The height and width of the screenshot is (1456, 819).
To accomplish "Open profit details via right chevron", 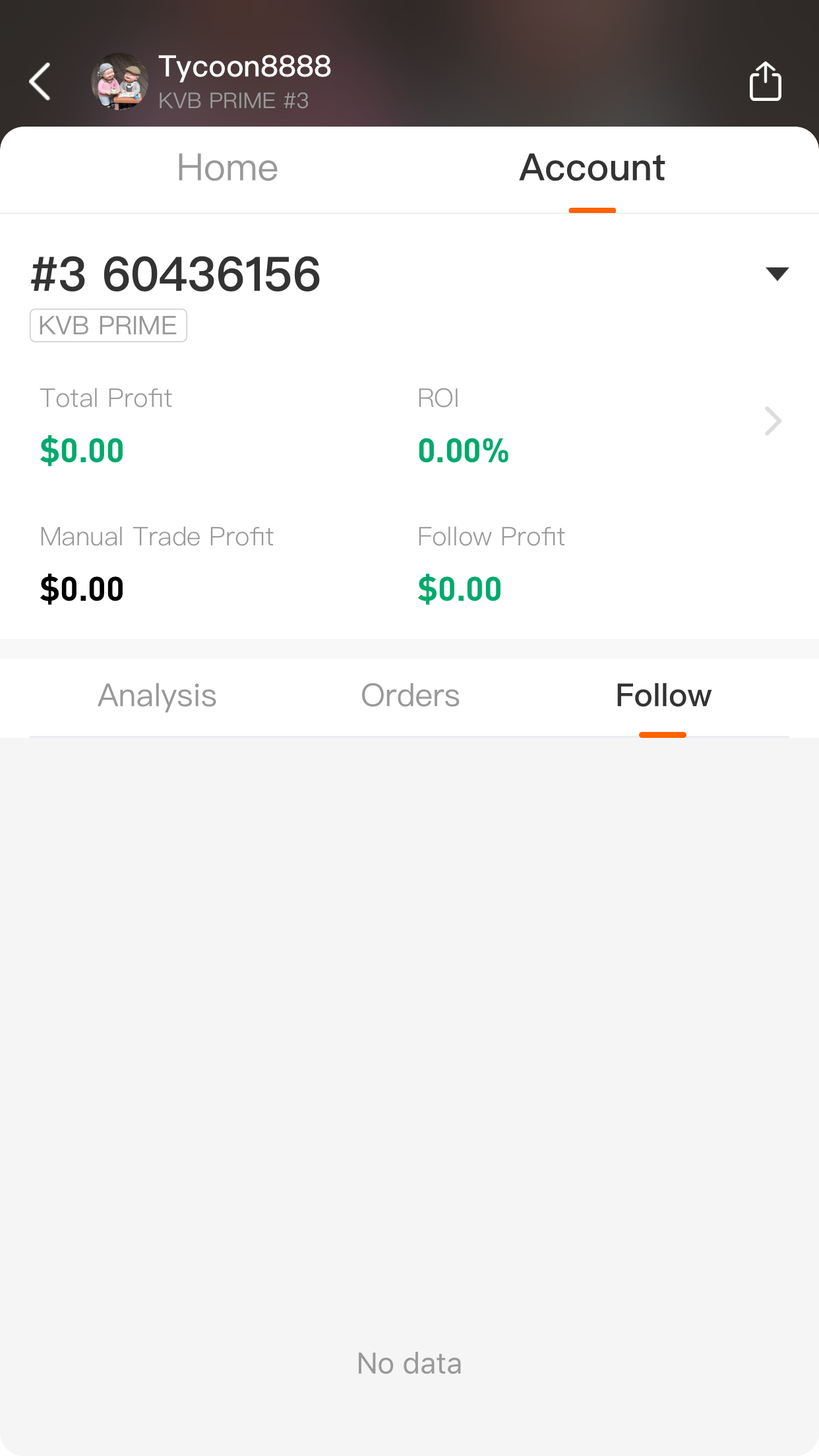I will tap(773, 421).
